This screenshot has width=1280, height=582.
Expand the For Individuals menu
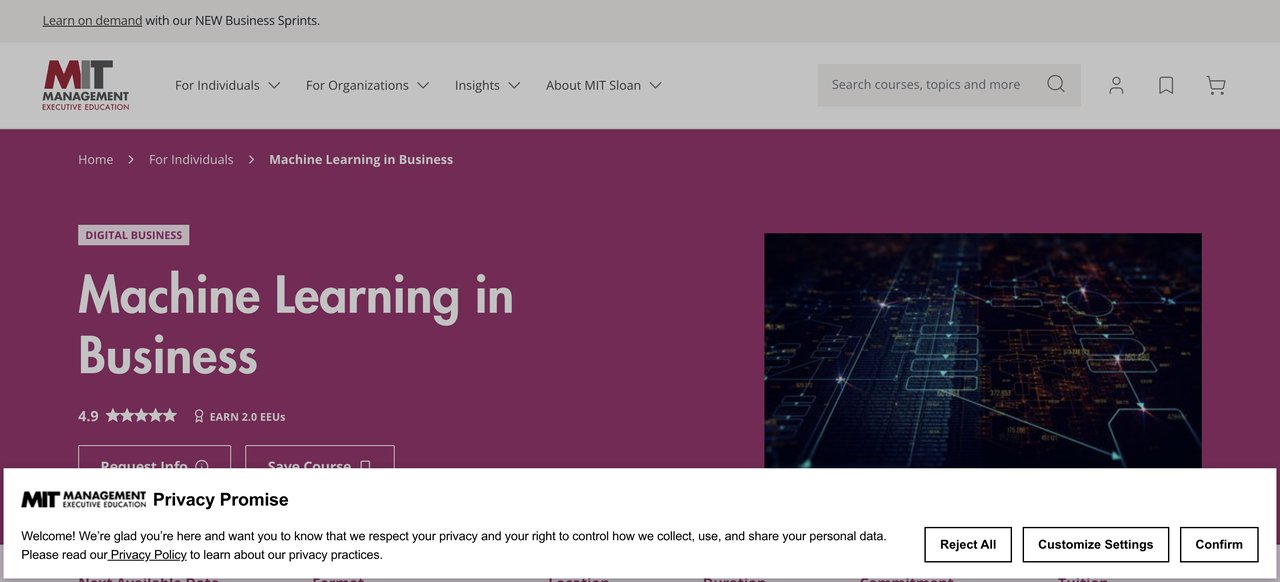click(227, 85)
